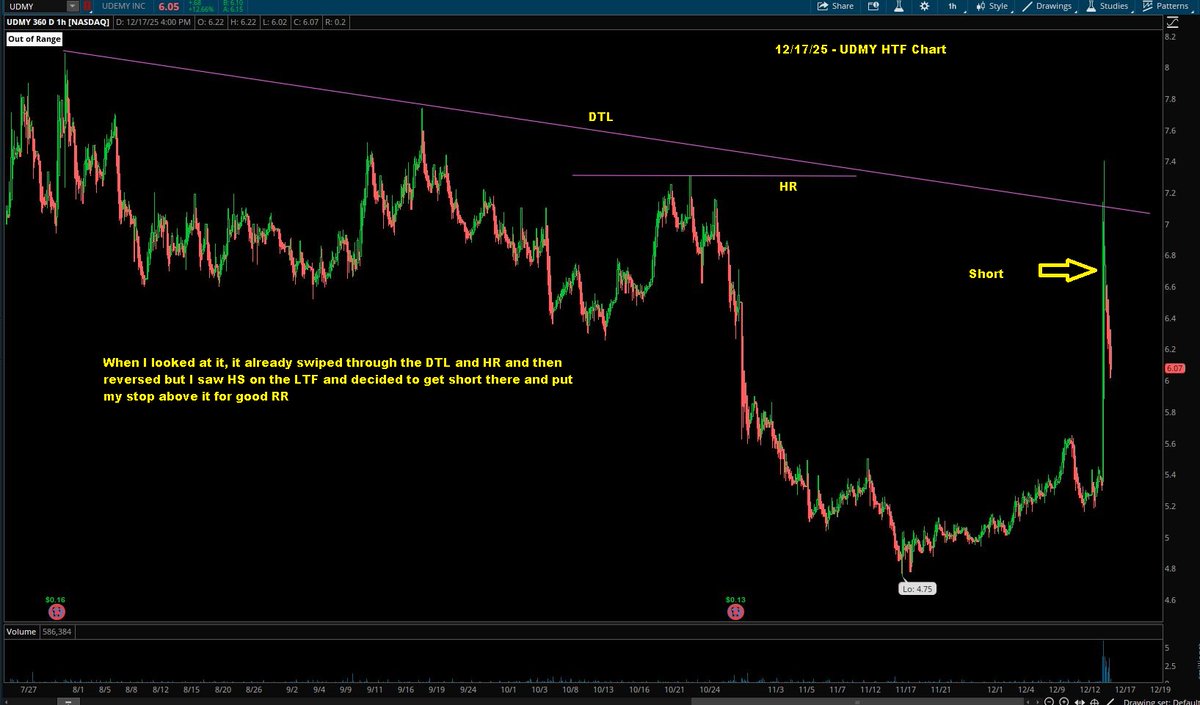Screen dimensions: 1200x705
Task: Click the UDEMY INC company name
Action: (125, 6)
